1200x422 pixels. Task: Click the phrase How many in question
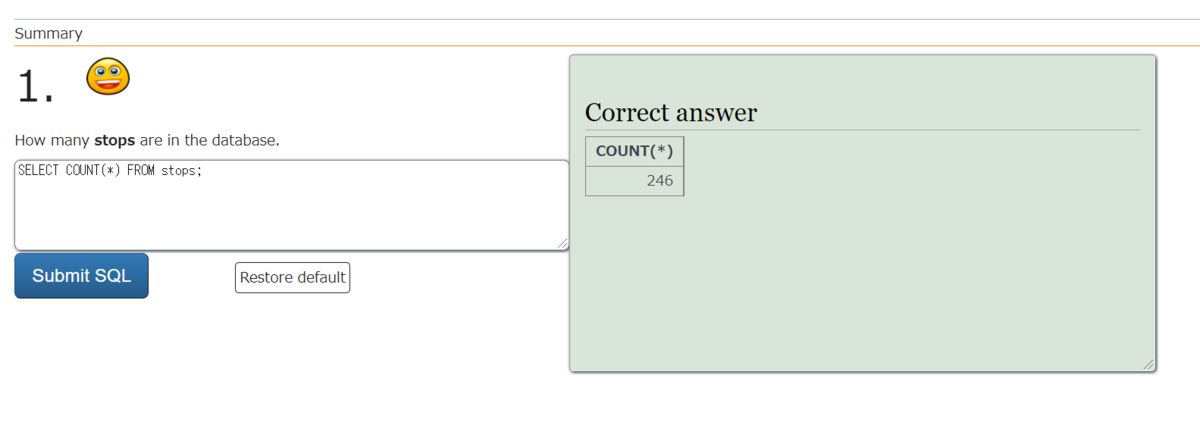pyautogui.click(x=52, y=140)
